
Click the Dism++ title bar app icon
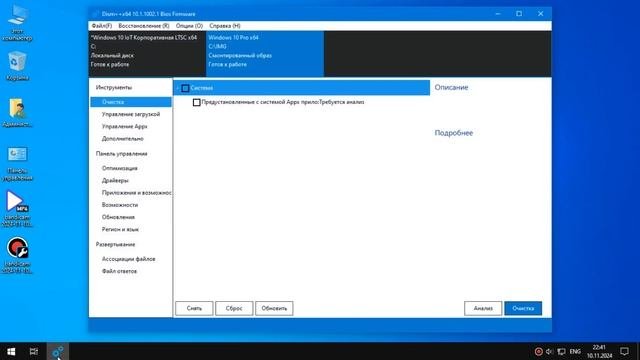[95, 14]
